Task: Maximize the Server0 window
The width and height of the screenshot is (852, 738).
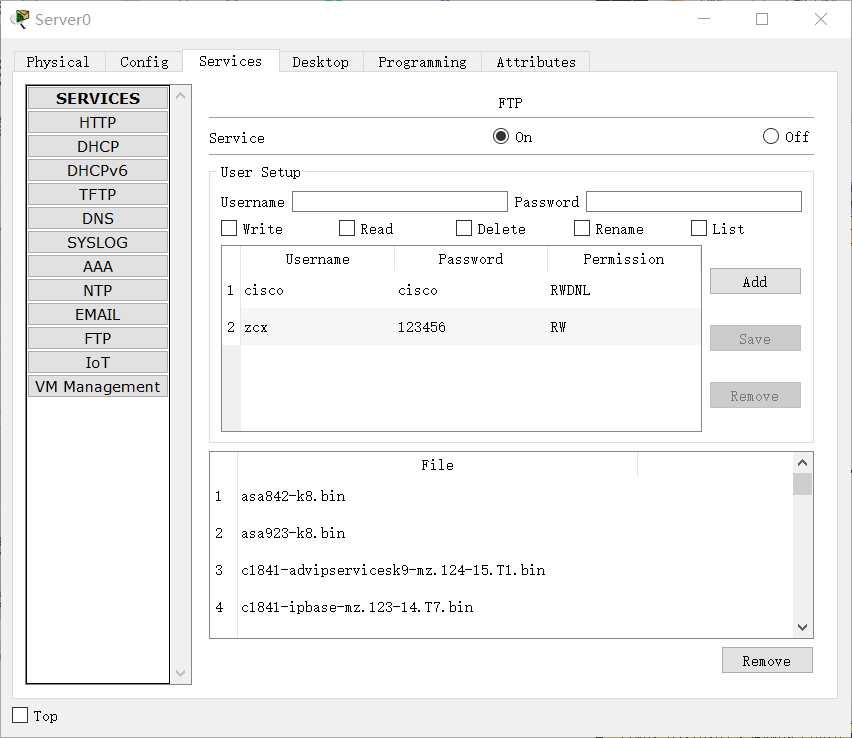Action: (x=762, y=19)
